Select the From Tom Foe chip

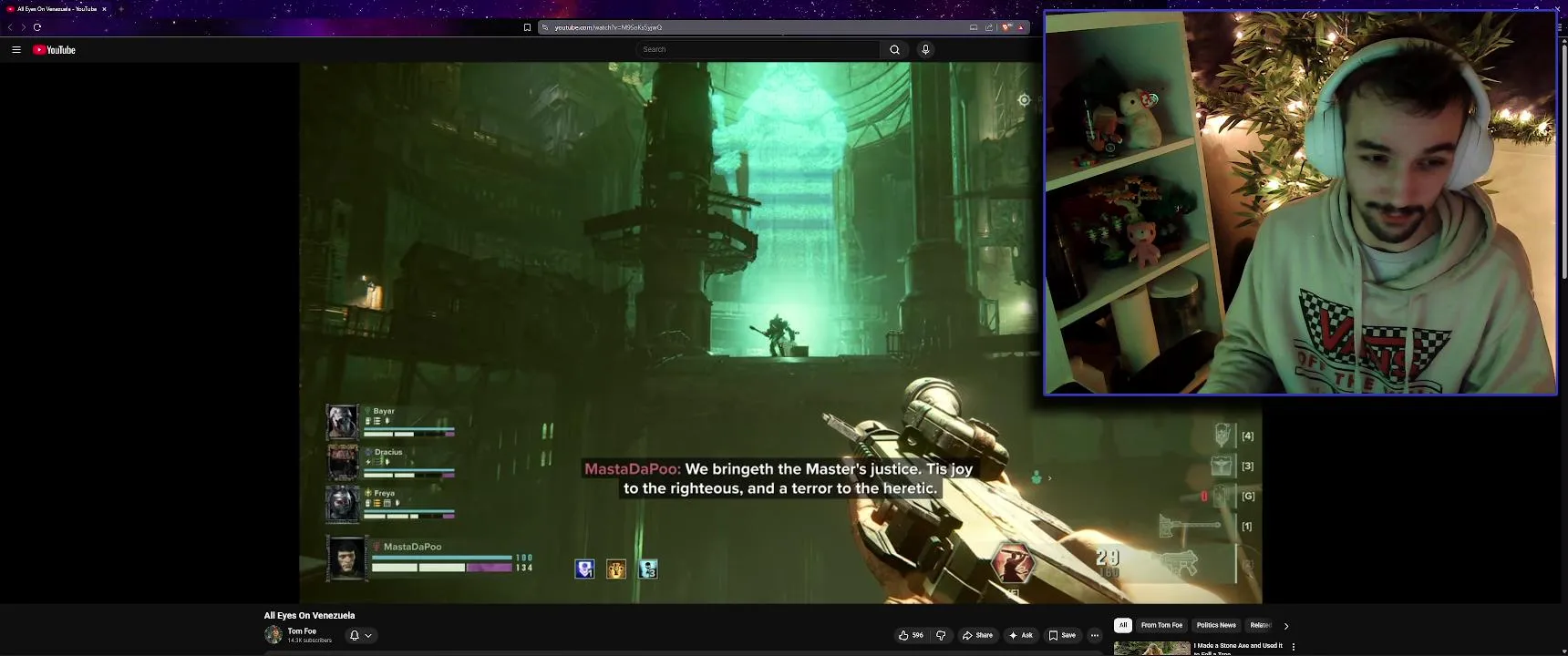(1161, 625)
